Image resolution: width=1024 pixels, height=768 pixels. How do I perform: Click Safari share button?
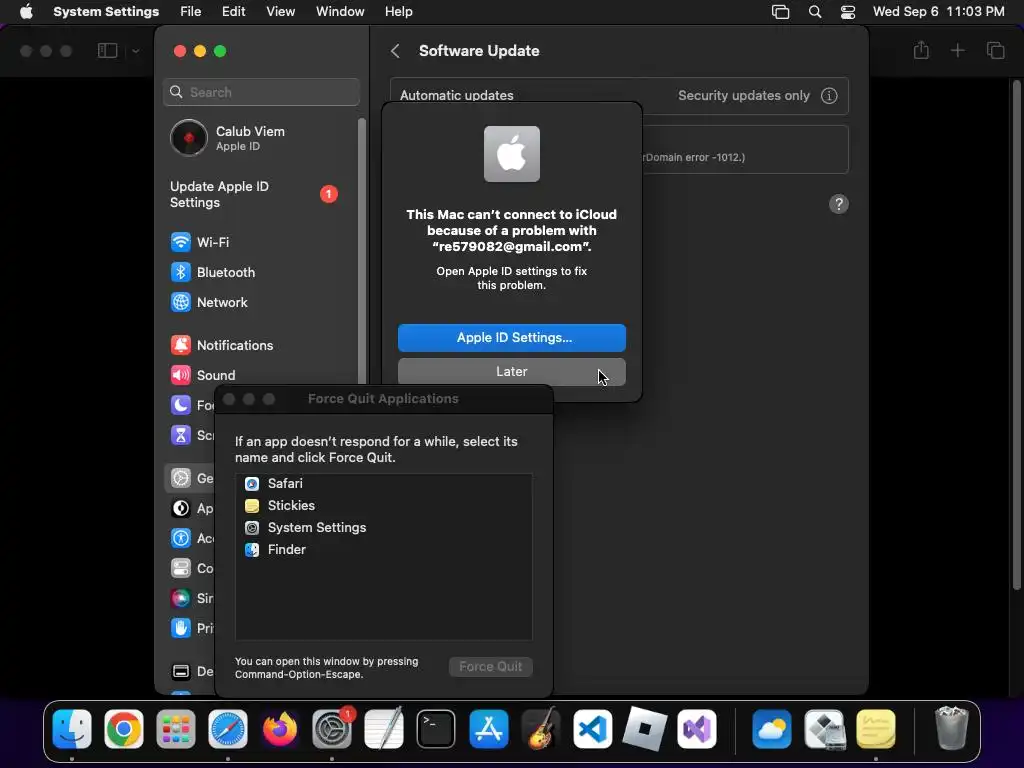tap(921, 50)
